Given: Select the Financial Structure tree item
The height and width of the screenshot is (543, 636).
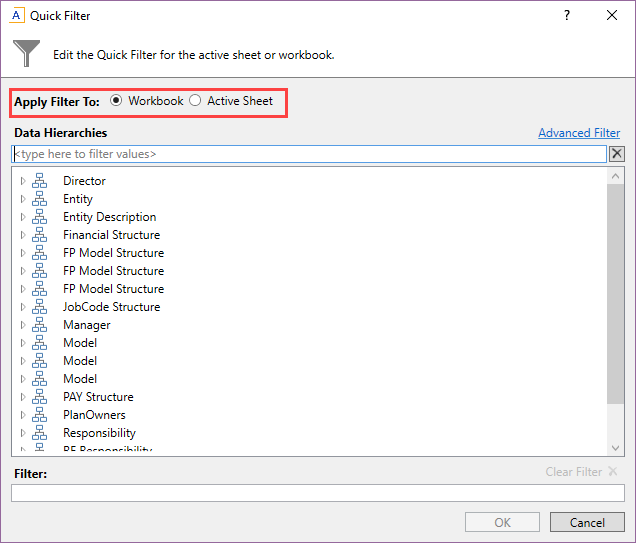Looking at the screenshot, I should (x=112, y=235).
